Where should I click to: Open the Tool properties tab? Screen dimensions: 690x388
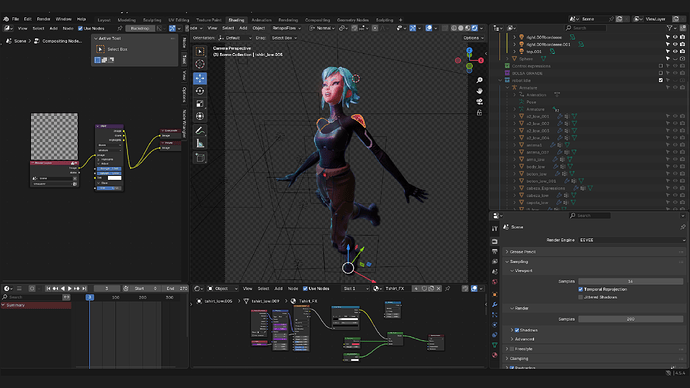495,229
